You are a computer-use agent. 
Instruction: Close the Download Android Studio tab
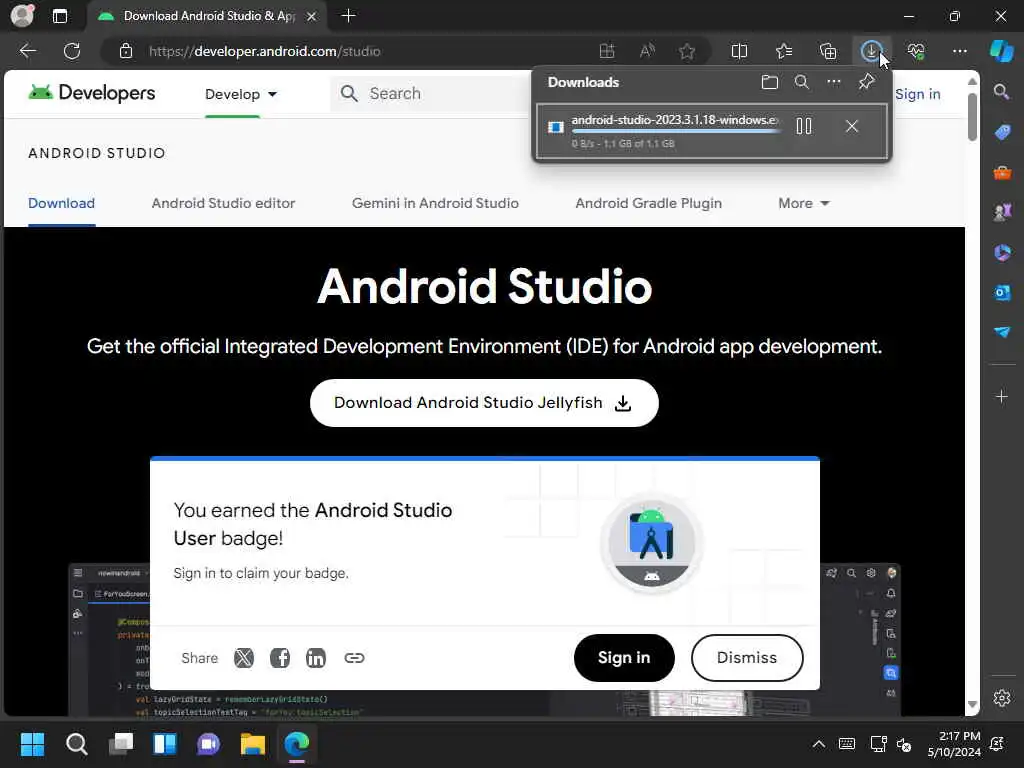pyautogui.click(x=312, y=16)
